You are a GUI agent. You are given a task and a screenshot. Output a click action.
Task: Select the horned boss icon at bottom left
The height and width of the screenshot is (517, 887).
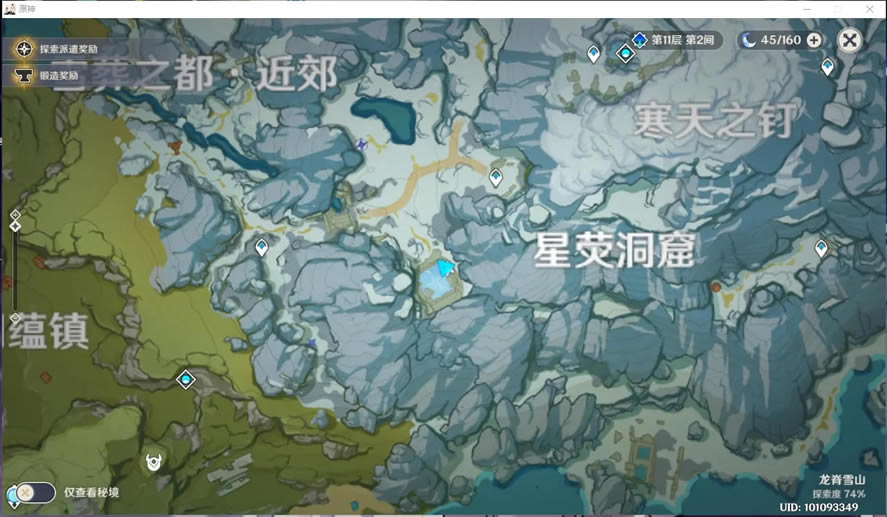[x=154, y=461]
